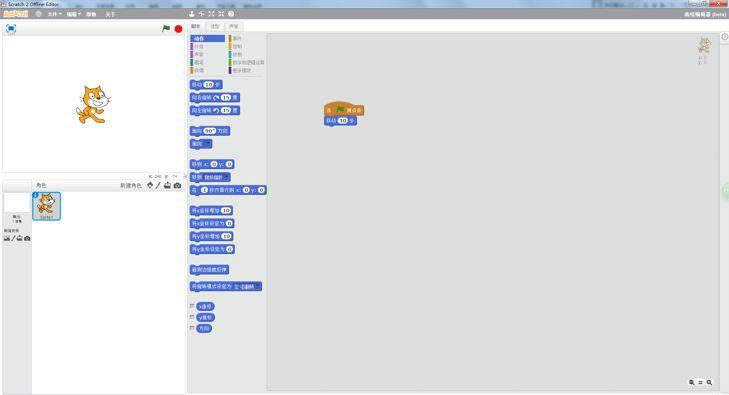Stop the project with the red stop button
This screenshot has height=395, width=729.
[178, 29]
